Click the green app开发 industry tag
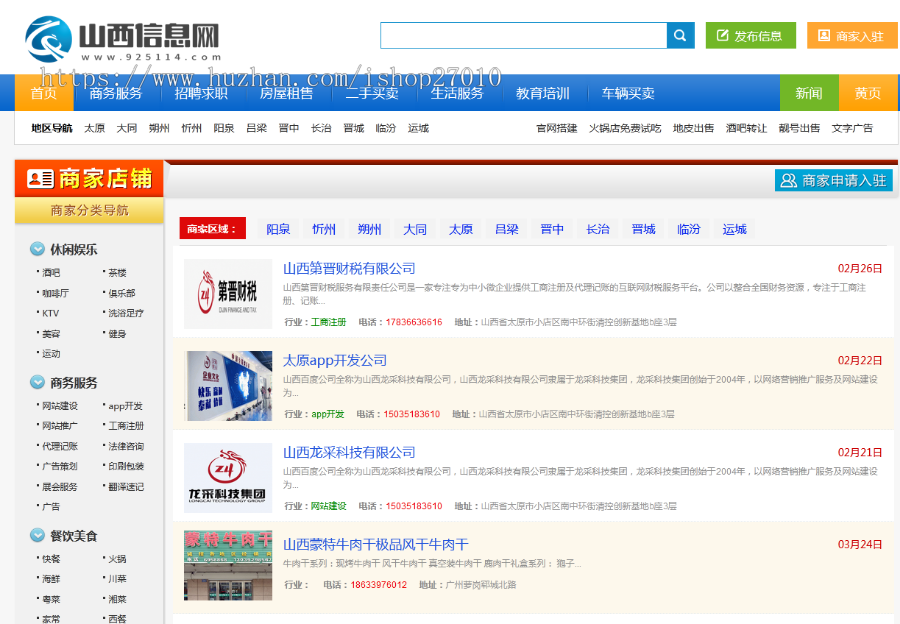The height and width of the screenshot is (624, 900). [x=328, y=414]
